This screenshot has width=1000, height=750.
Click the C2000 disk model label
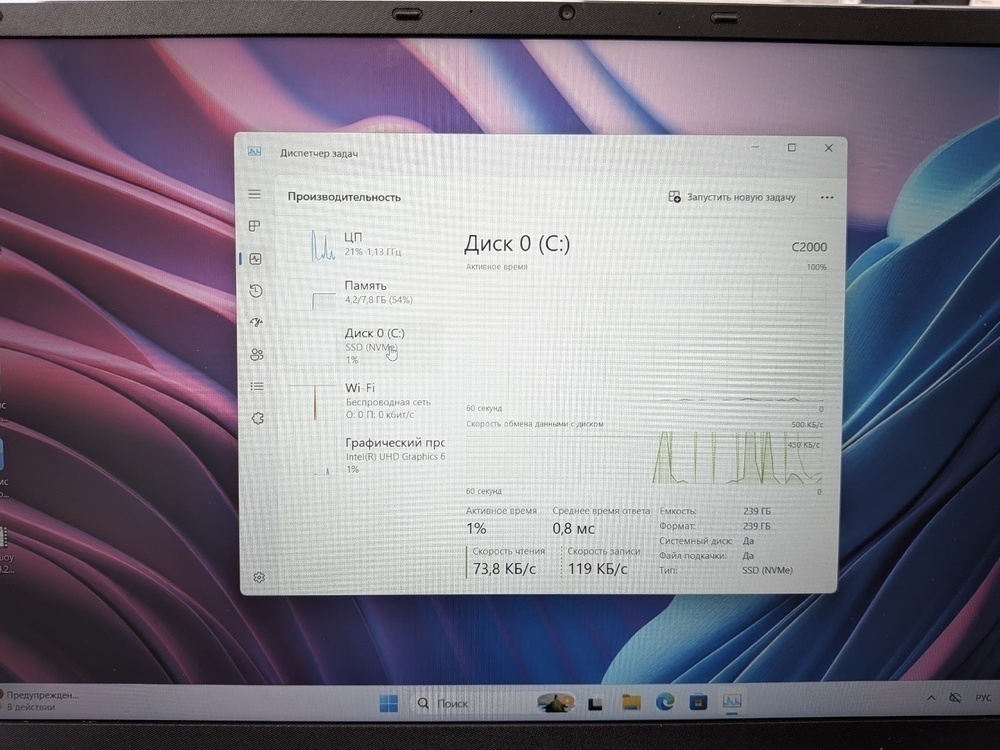(809, 247)
